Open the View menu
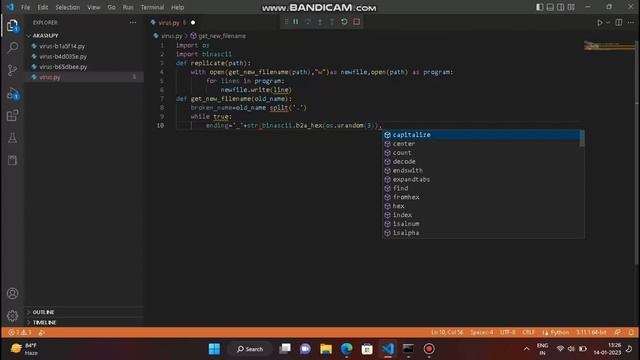 pyautogui.click(x=94, y=7)
